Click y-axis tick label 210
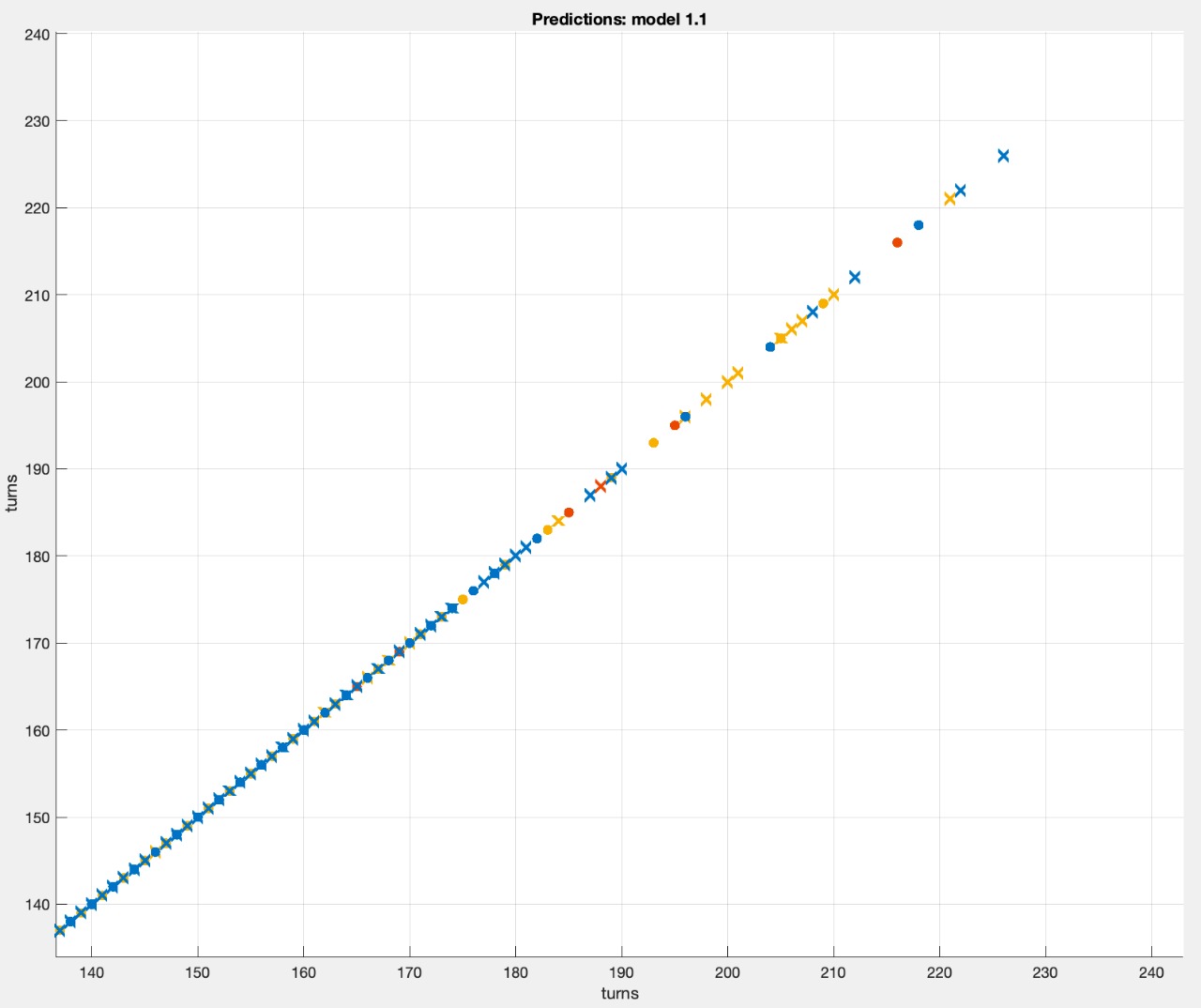This screenshot has width=1201, height=1008. click(37, 295)
